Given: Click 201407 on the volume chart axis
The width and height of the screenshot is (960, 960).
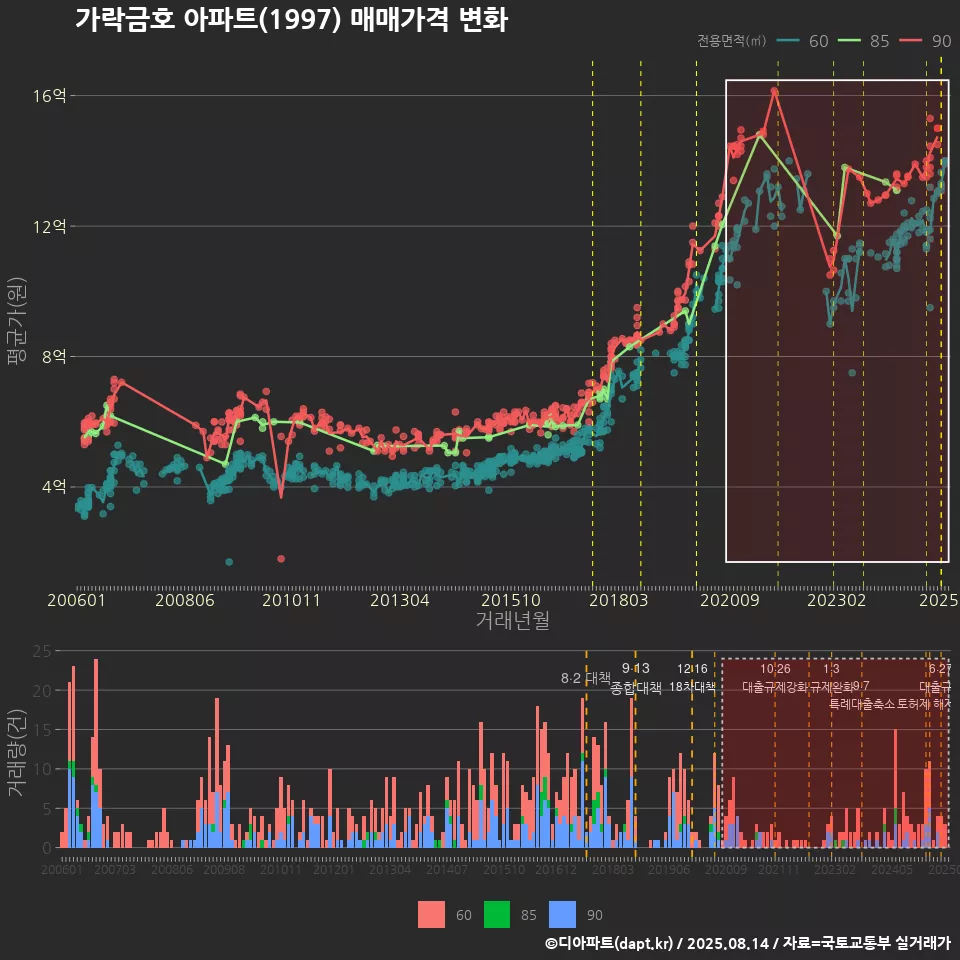Looking at the screenshot, I should pos(447,869).
